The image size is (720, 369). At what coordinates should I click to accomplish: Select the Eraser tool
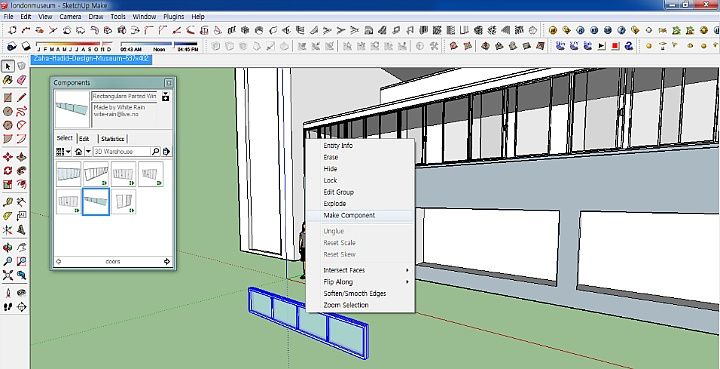coord(22,80)
